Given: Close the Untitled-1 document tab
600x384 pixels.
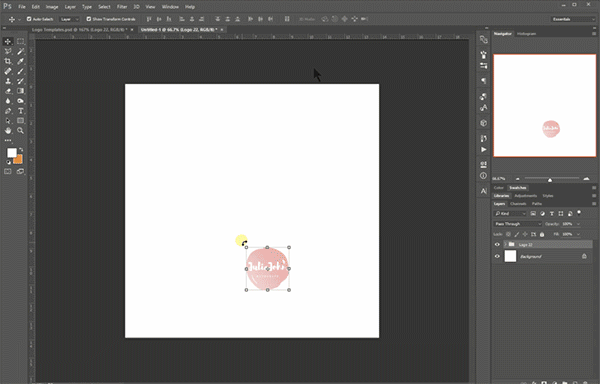Looking at the screenshot, I should click(222, 29).
